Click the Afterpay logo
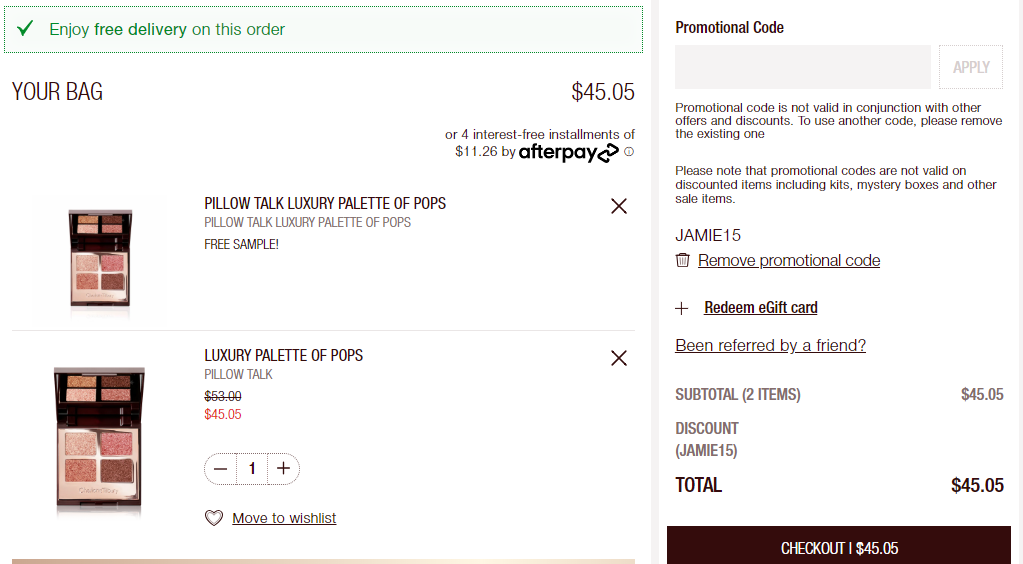This screenshot has width=1023, height=564. (568, 152)
